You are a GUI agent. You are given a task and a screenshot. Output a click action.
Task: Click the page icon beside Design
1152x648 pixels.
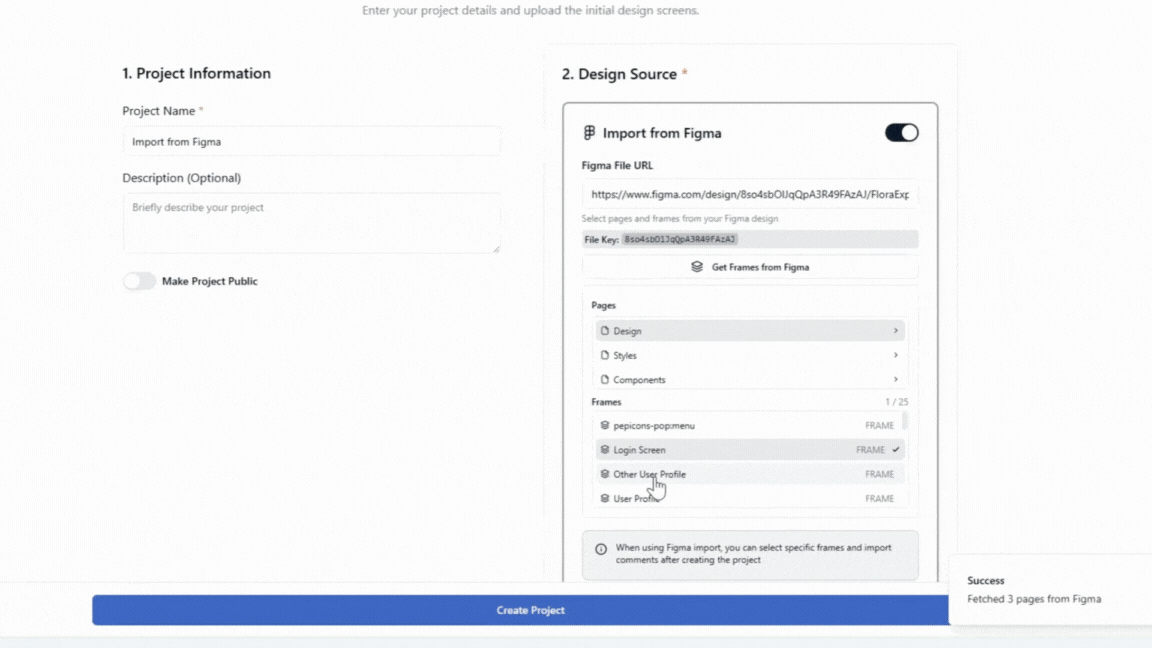[x=605, y=331]
